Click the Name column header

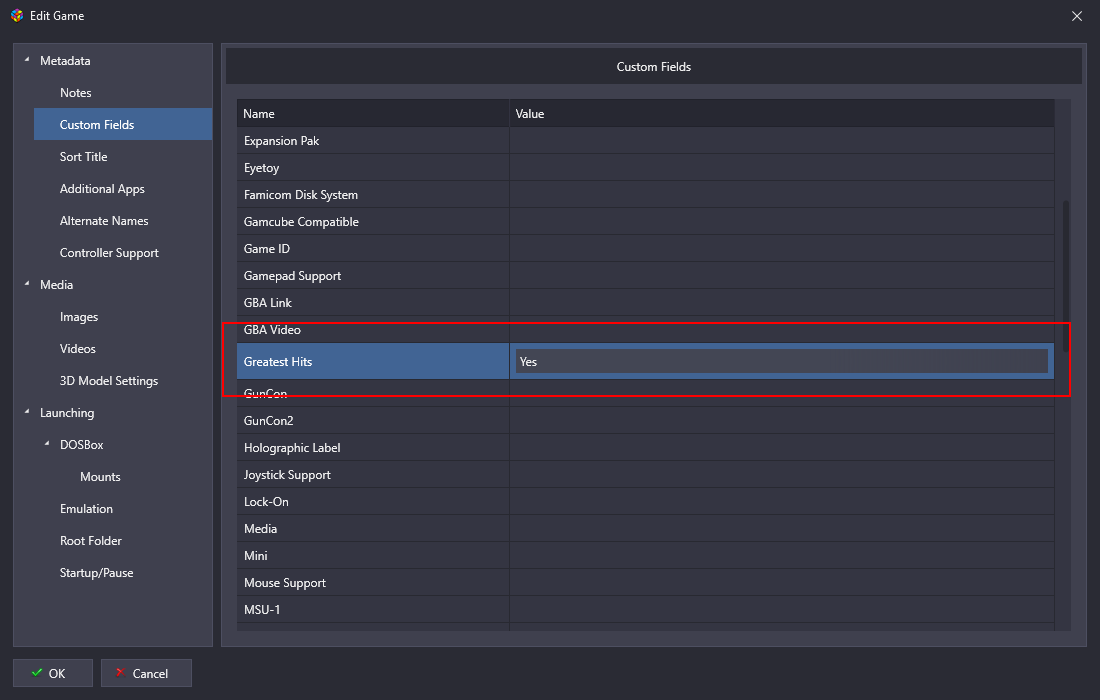pyautogui.click(x=373, y=113)
